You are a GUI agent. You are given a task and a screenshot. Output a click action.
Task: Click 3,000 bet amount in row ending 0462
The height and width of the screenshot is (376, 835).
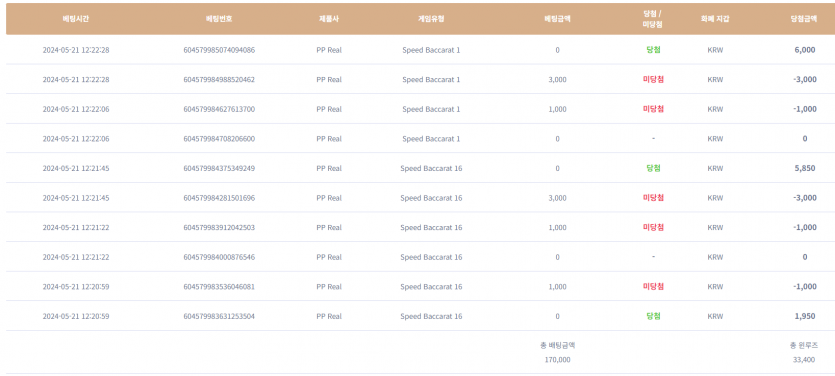tap(558, 80)
